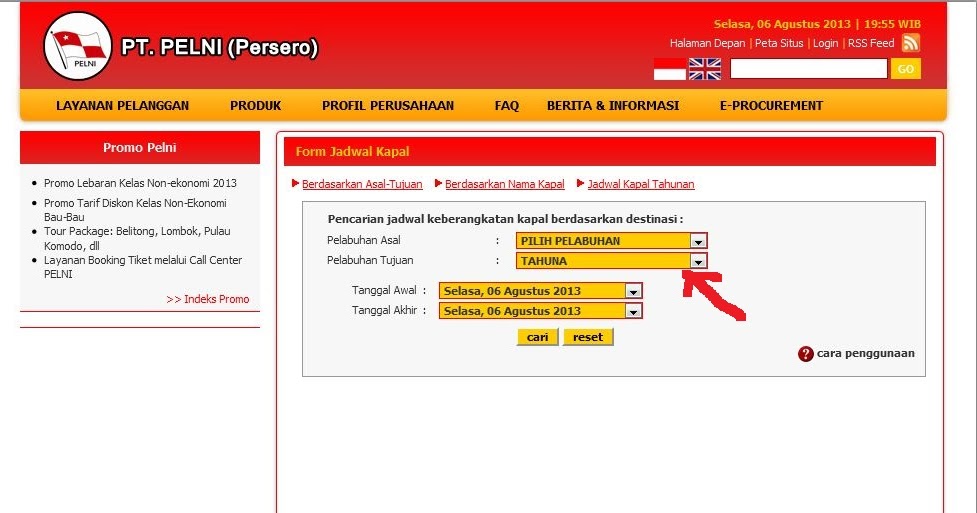Go to the FAQ menu item
The image size is (977, 513).
(x=507, y=106)
